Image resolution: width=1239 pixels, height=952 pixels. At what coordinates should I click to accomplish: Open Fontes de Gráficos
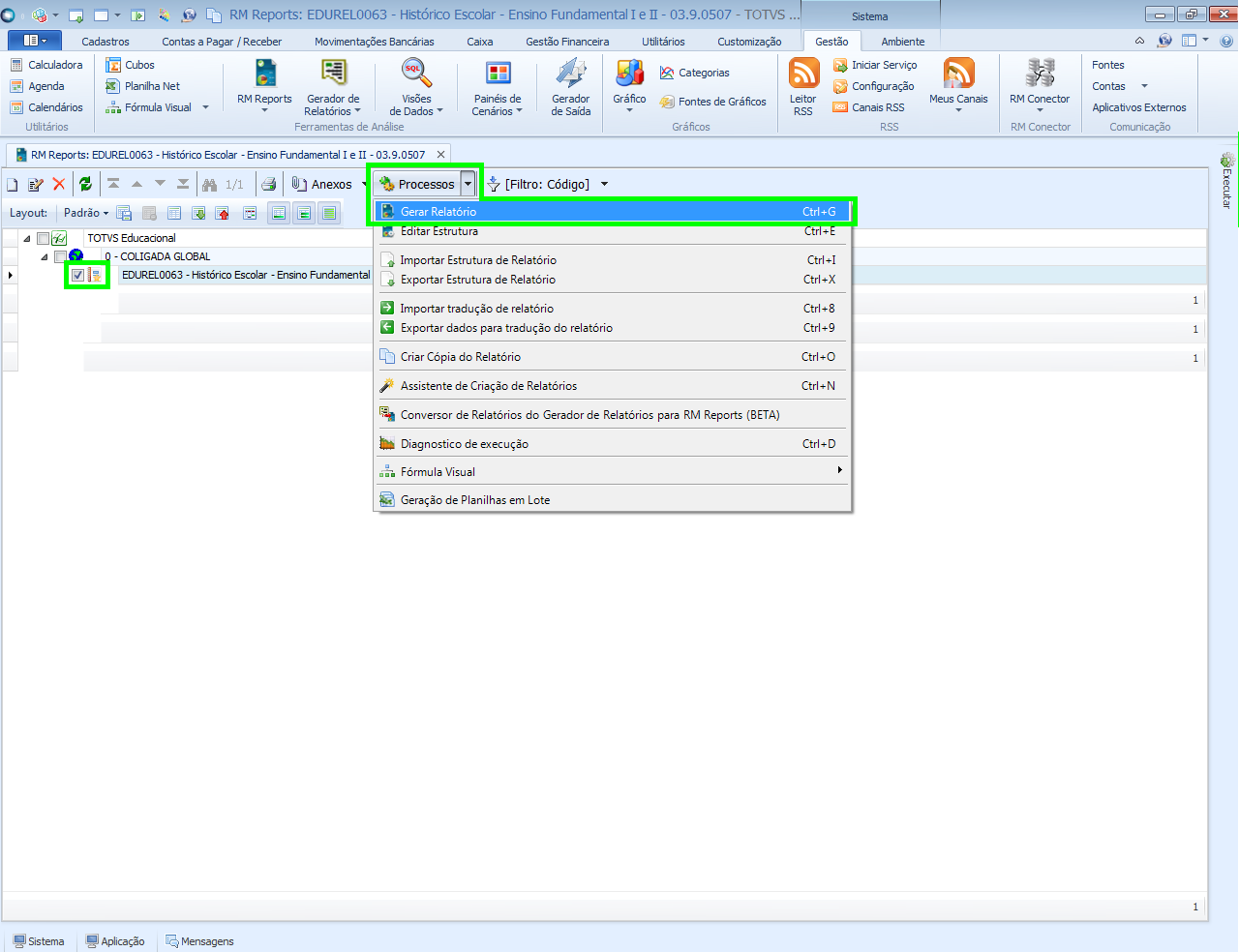[712, 102]
